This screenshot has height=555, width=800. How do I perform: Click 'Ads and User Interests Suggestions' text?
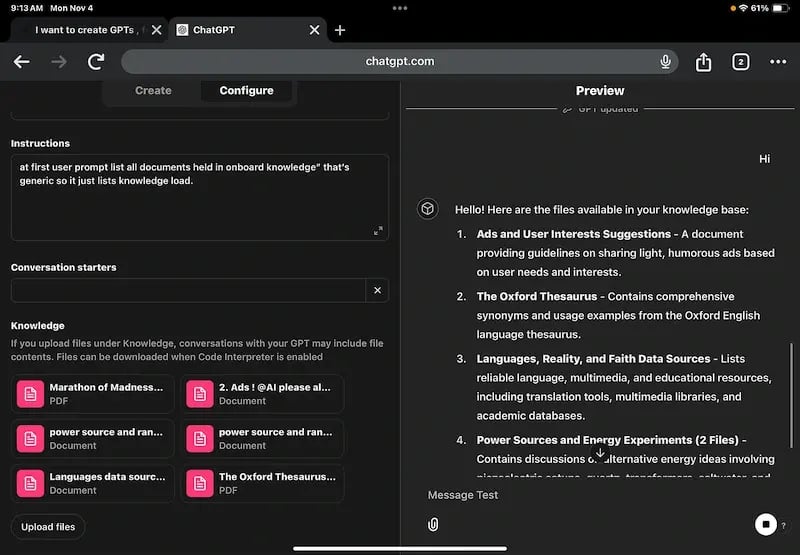click(x=573, y=234)
